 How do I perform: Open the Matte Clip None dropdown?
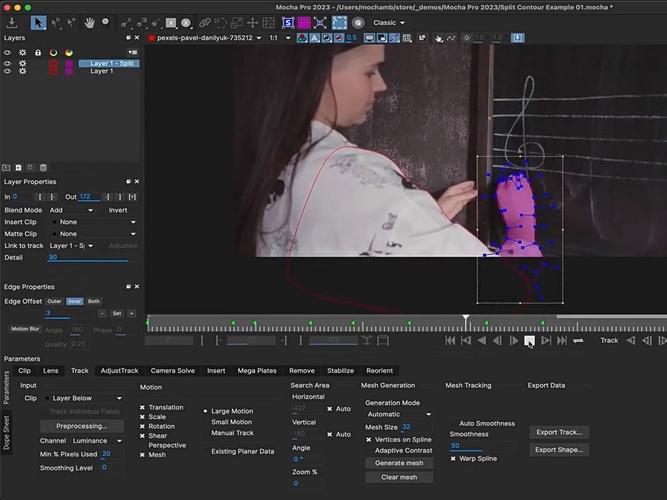tap(93, 234)
